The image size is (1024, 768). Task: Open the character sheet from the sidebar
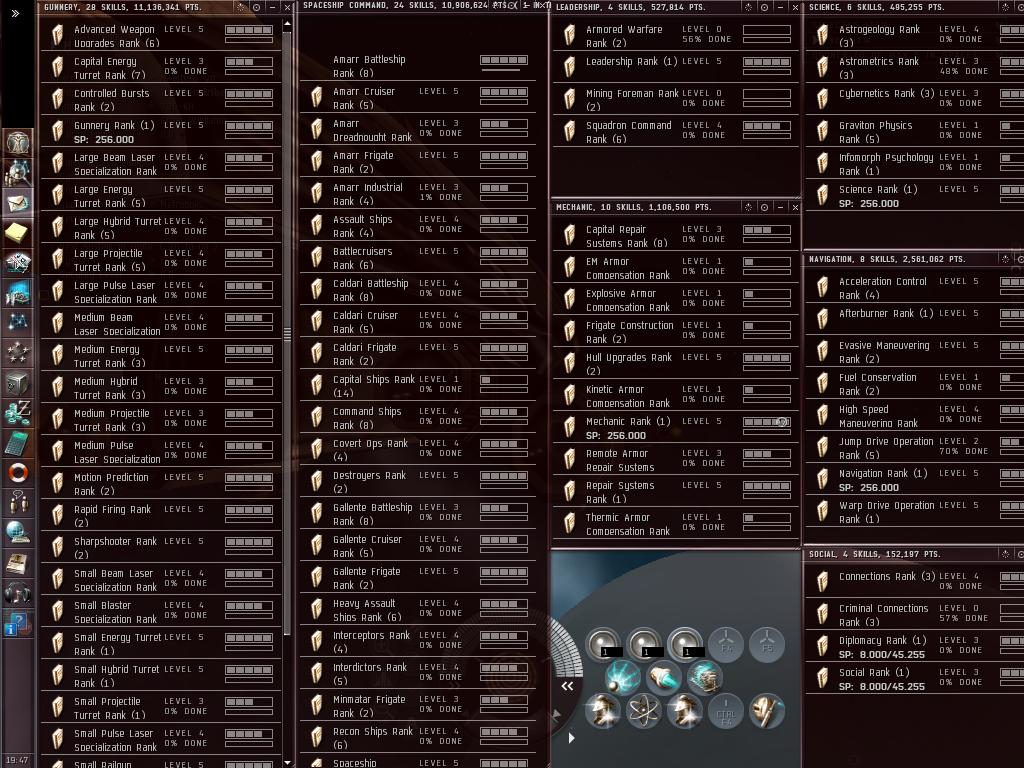point(18,142)
